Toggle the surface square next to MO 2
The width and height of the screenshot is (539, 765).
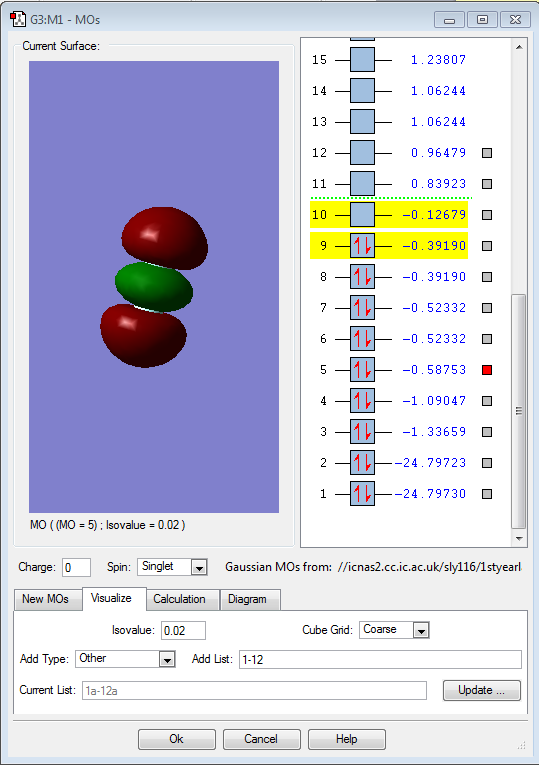coord(487,463)
